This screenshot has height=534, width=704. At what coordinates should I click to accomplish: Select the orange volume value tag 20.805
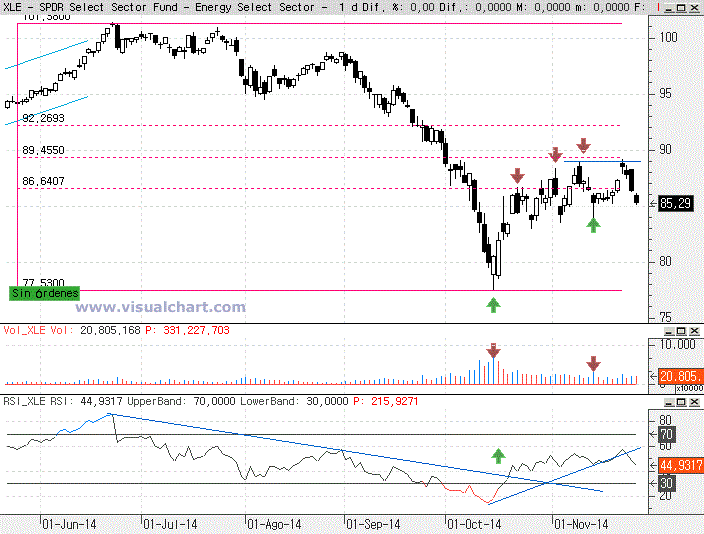point(681,376)
